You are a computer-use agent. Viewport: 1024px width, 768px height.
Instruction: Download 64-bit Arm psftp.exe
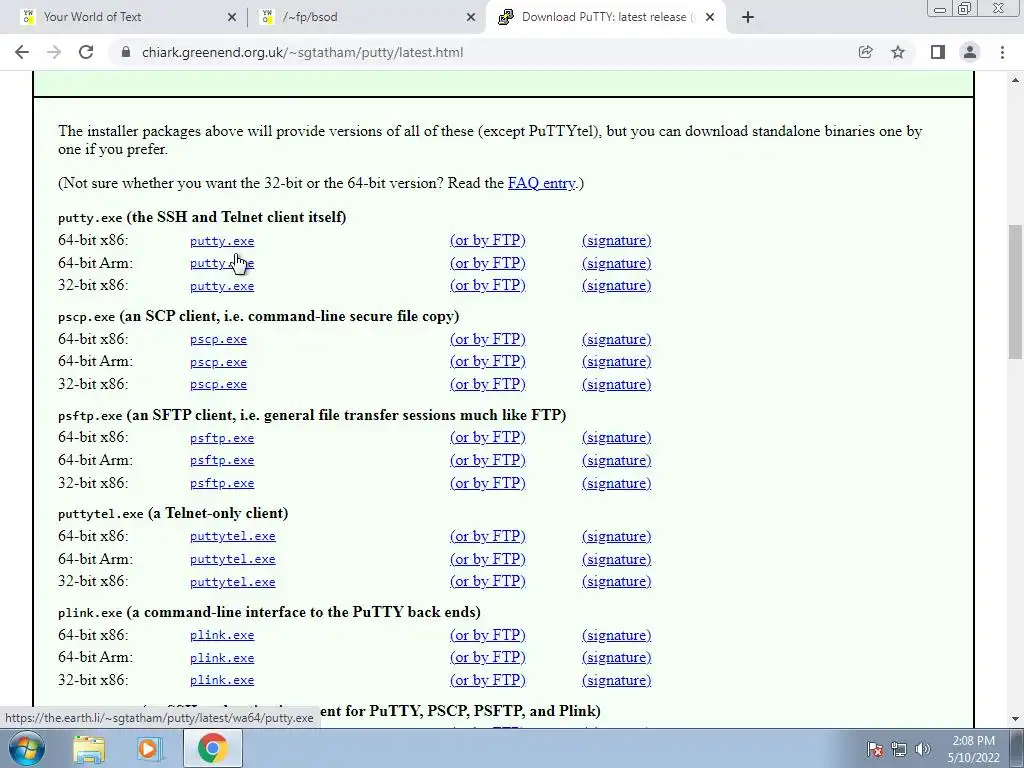pyautogui.click(x=222, y=460)
